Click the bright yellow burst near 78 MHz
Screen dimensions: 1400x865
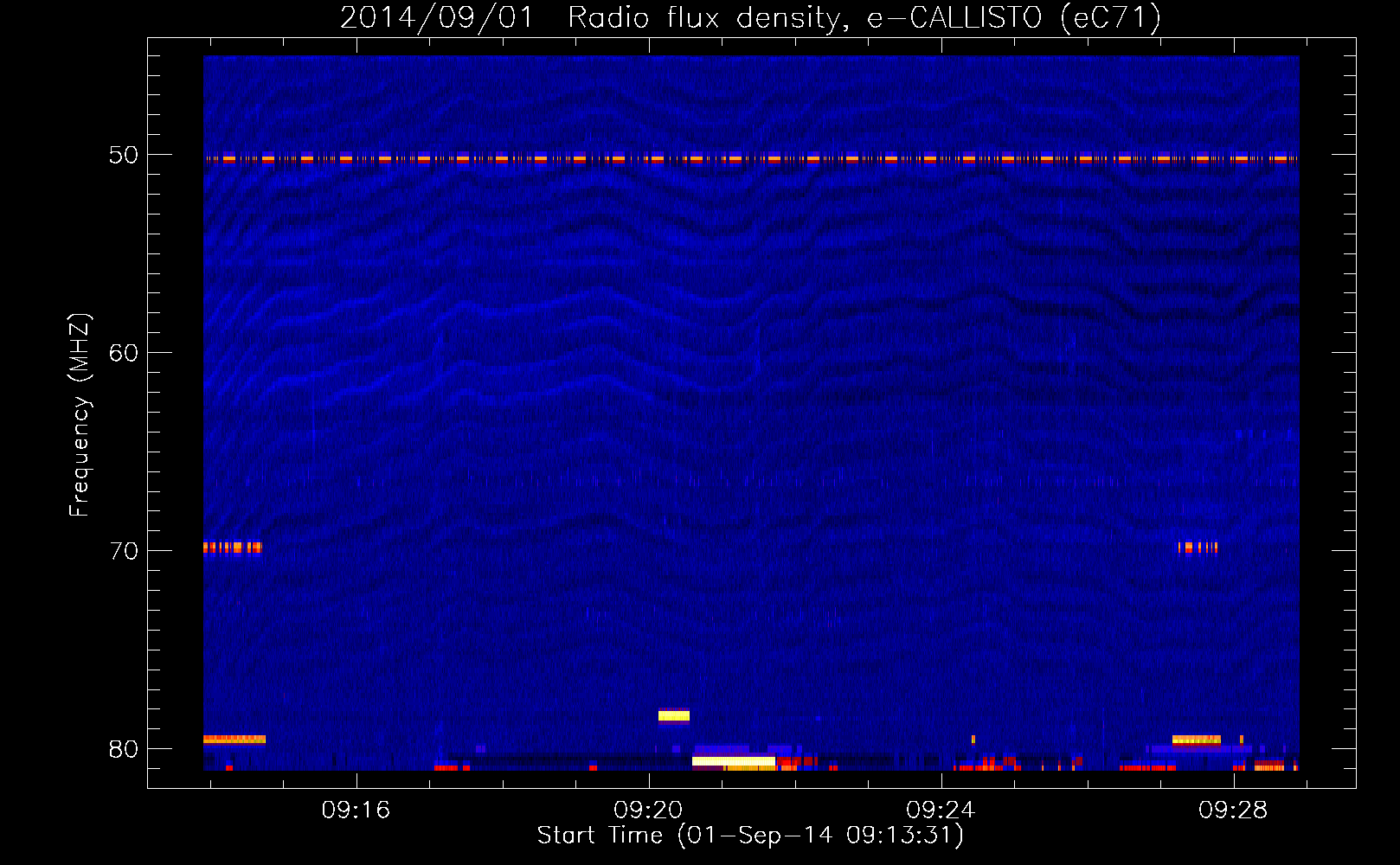click(x=674, y=715)
